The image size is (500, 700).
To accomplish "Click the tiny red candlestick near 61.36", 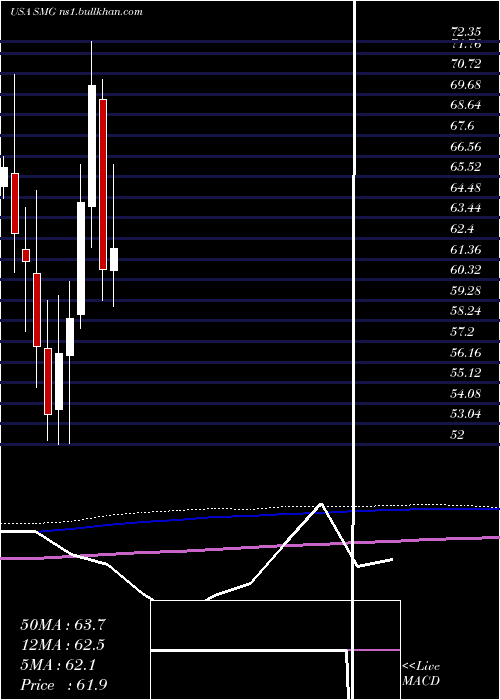I will 26,255.
